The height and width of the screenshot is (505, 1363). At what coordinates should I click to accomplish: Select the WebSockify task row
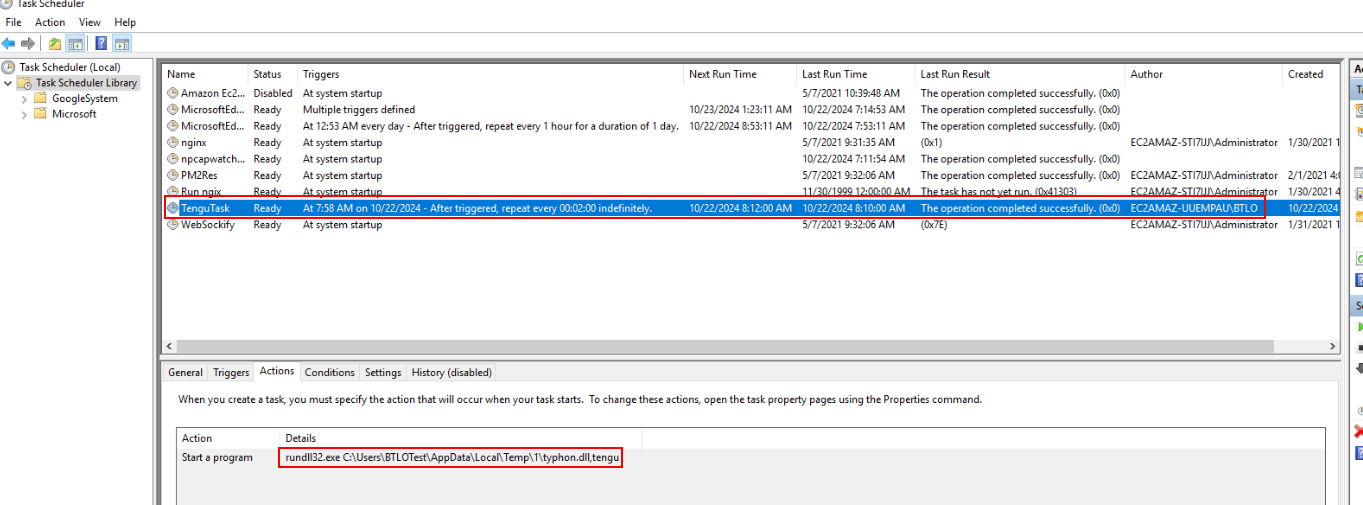coord(751,225)
